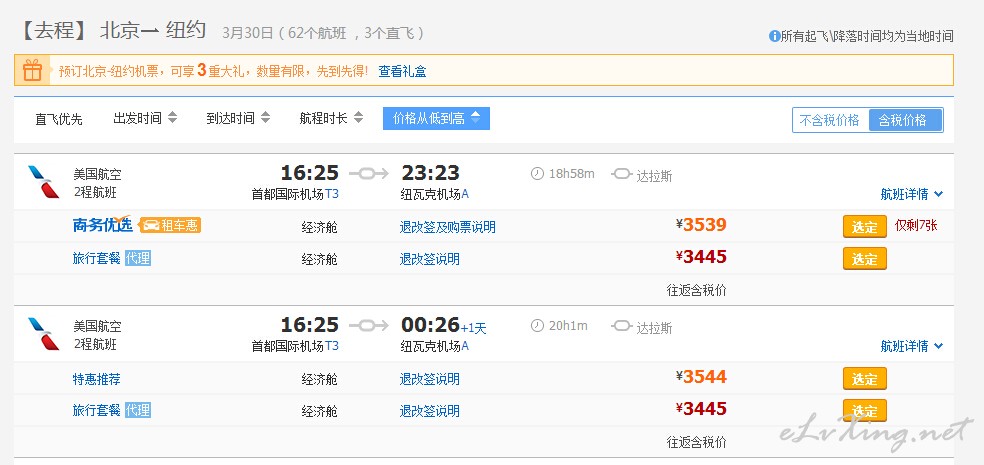Click stopover icon before 达拉斯 on 18h58m flight
Screen dimensions: 984x465
click(621, 174)
